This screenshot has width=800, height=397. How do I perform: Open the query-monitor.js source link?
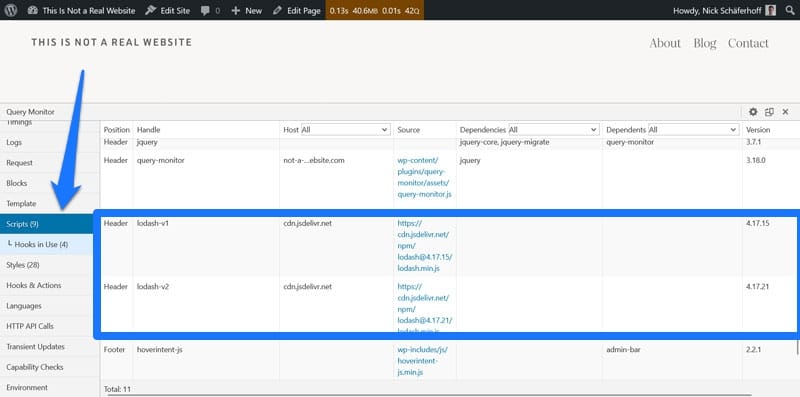pos(424,177)
